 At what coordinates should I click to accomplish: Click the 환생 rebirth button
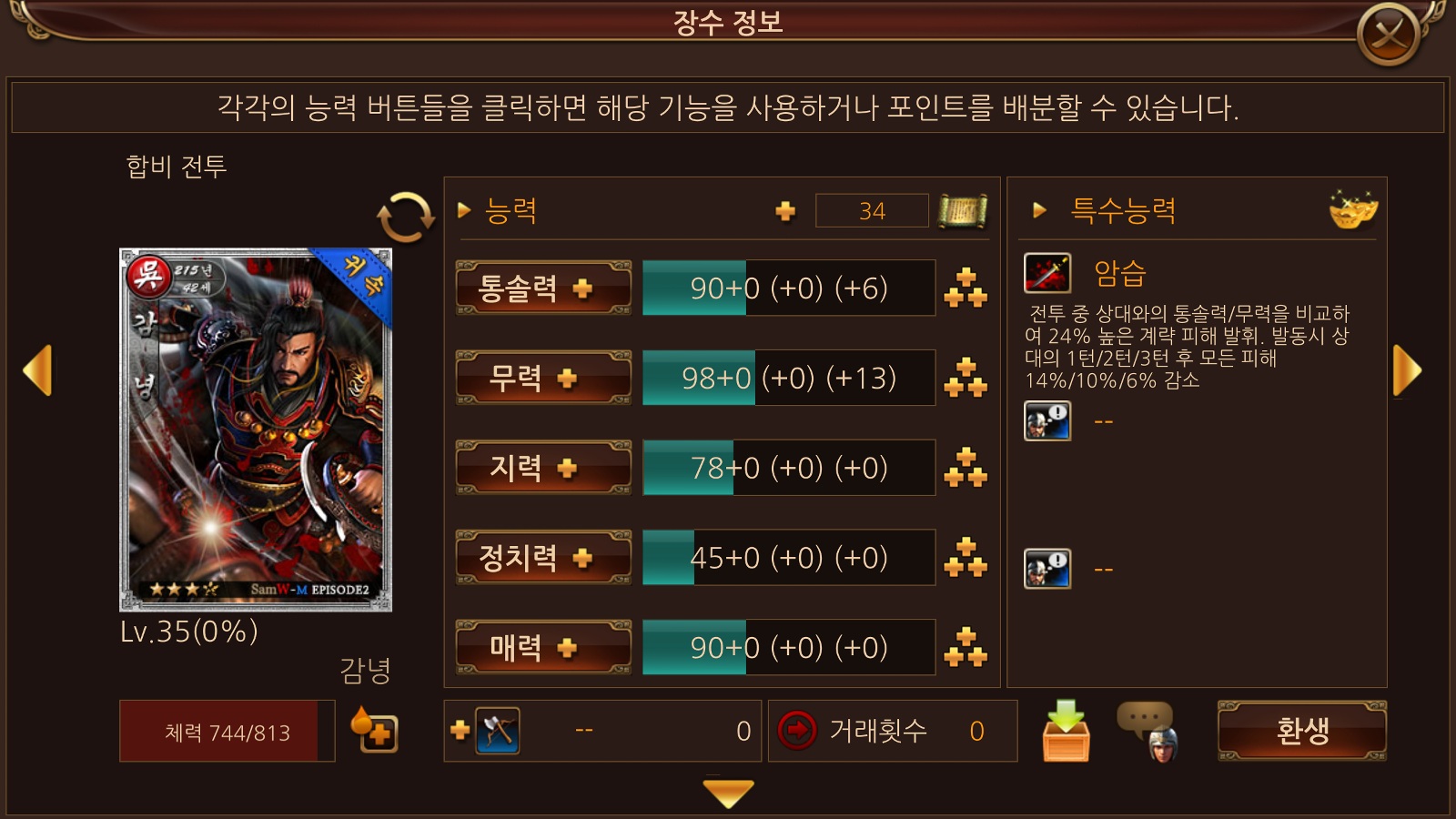click(x=1302, y=731)
